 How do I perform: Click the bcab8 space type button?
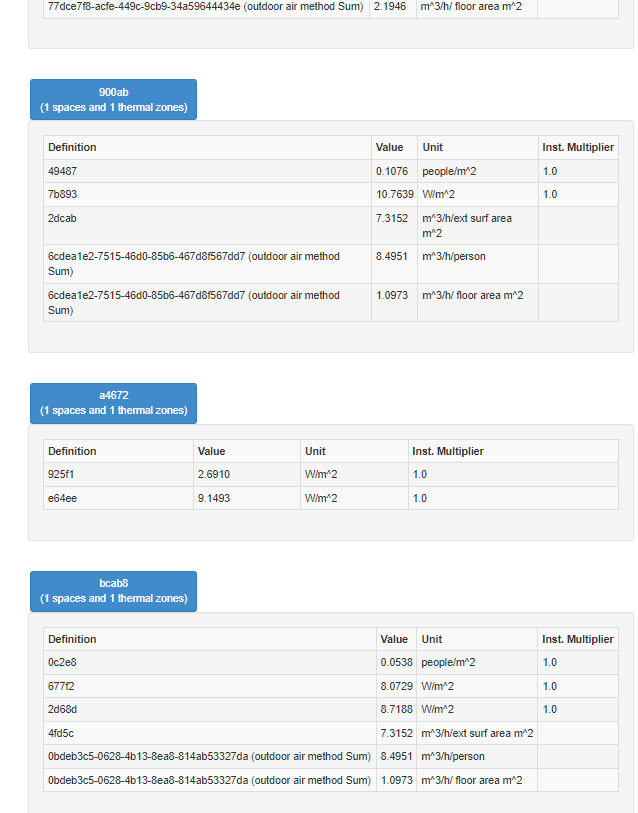pyautogui.click(x=113, y=592)
